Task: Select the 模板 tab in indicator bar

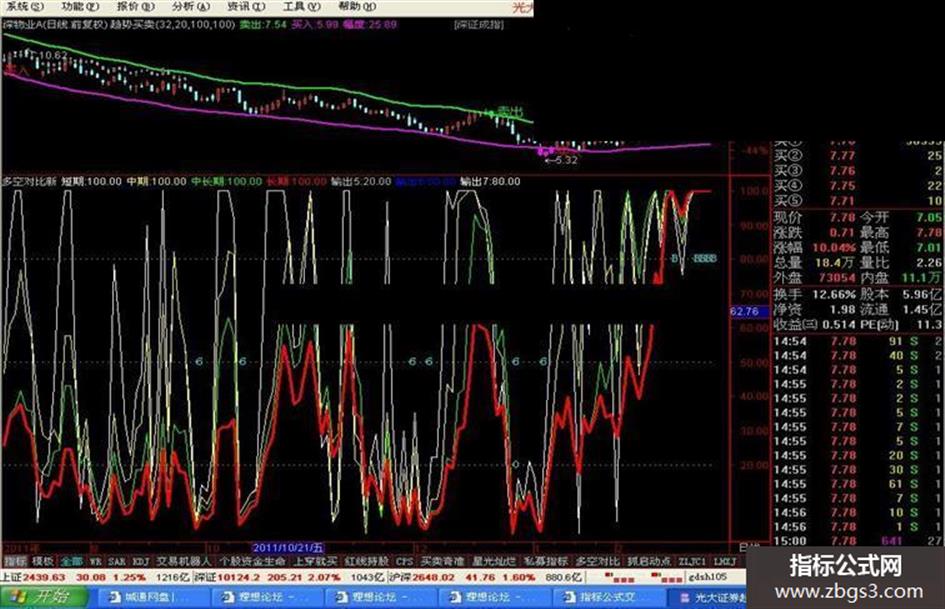Action: 43,561
